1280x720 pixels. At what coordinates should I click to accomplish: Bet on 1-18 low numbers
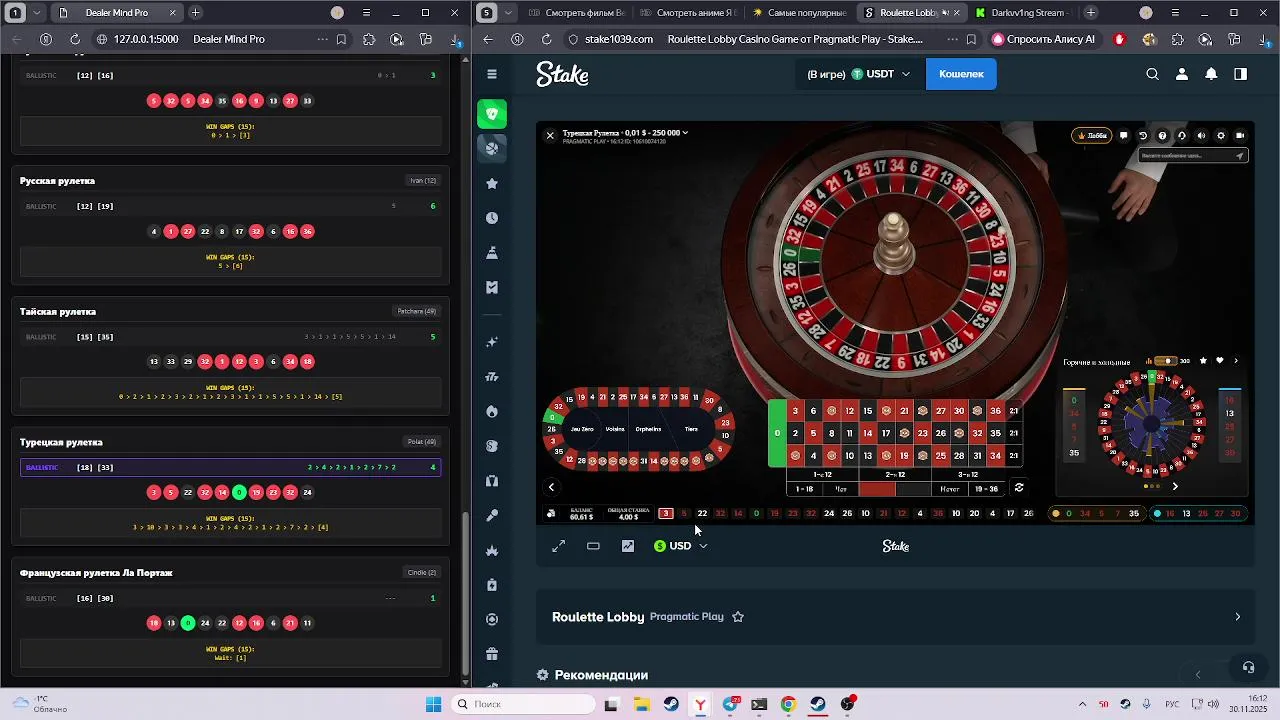tap(804, 489)
